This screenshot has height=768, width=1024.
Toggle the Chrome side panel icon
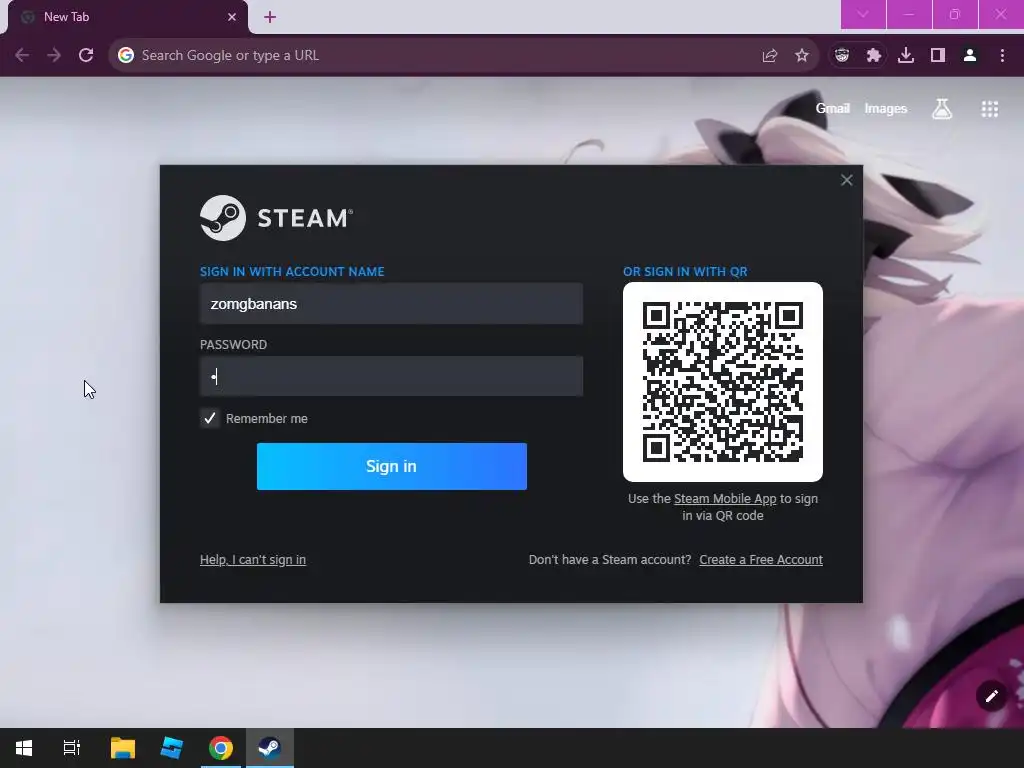(938, 56)
